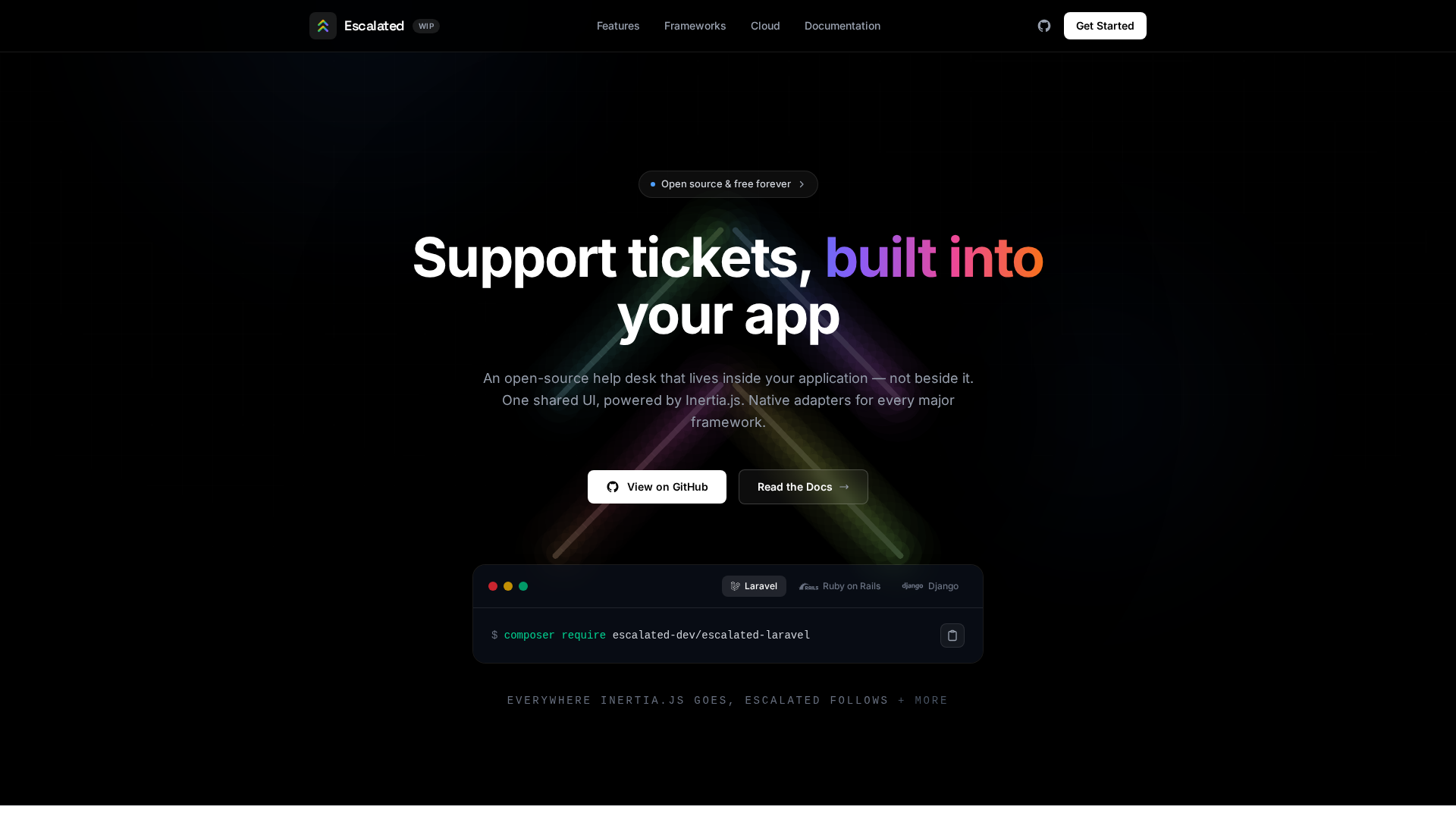Copy the composer command with clipboard icon
This screenshot has width=1456, height=819.
(x=952, y=635)
